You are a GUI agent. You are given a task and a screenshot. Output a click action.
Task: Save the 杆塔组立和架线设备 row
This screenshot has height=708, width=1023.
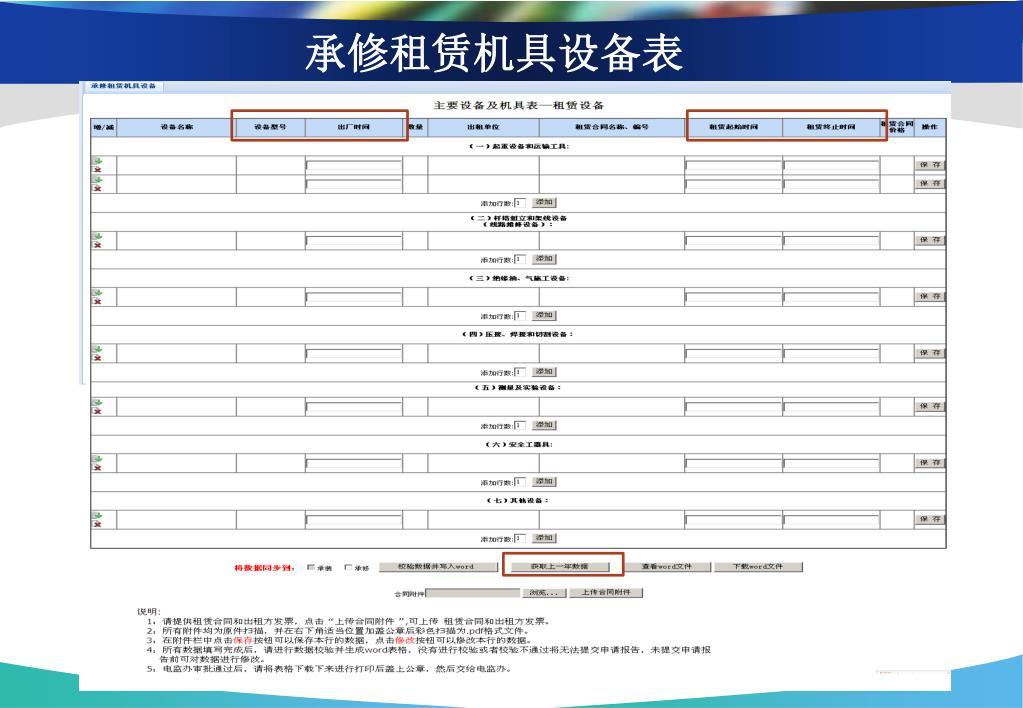[x=930, y=240]
